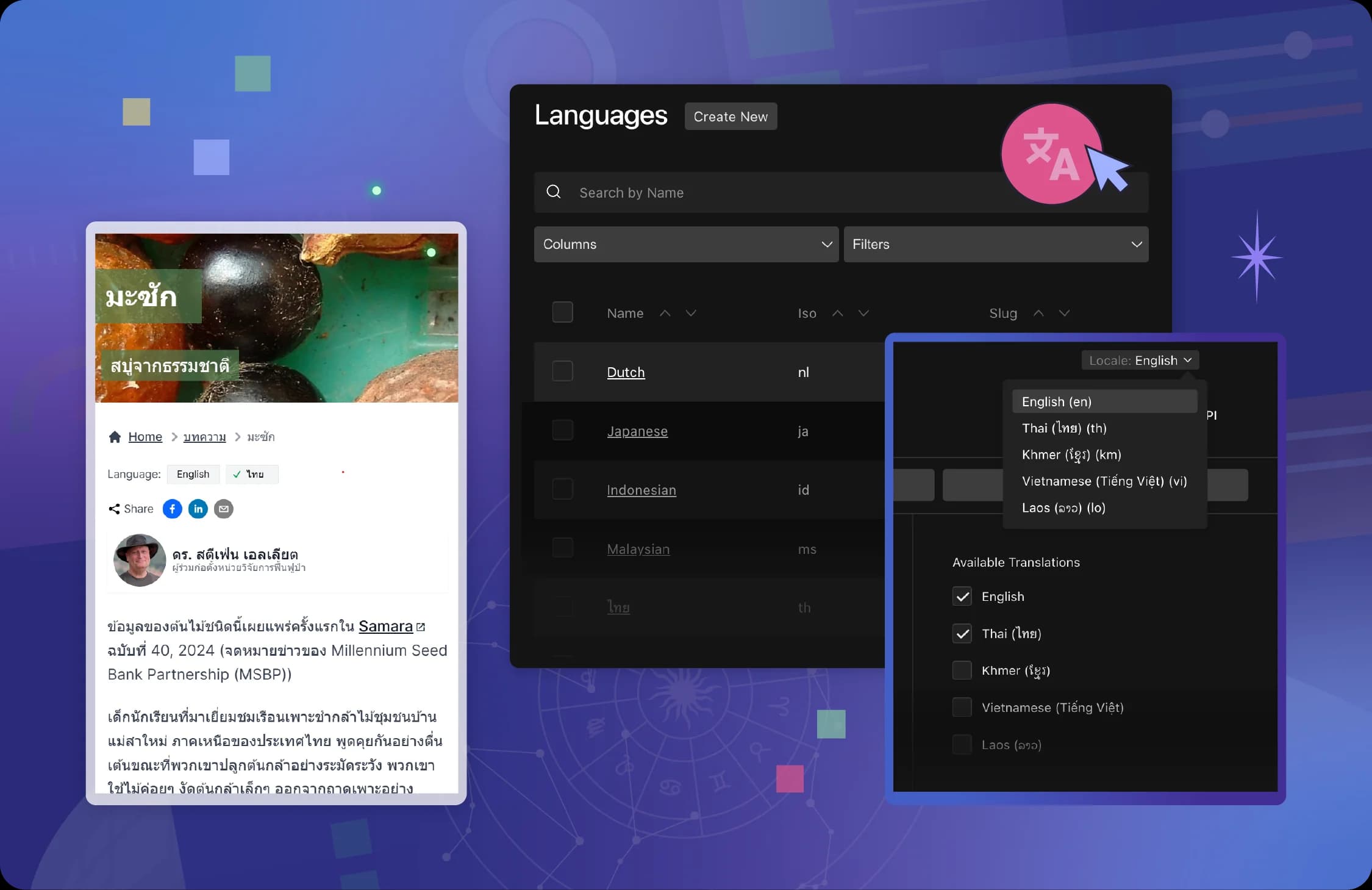Expand the Filters dropdown
The height and width of the screenshot is (890, 1372).
pos(996,244)
